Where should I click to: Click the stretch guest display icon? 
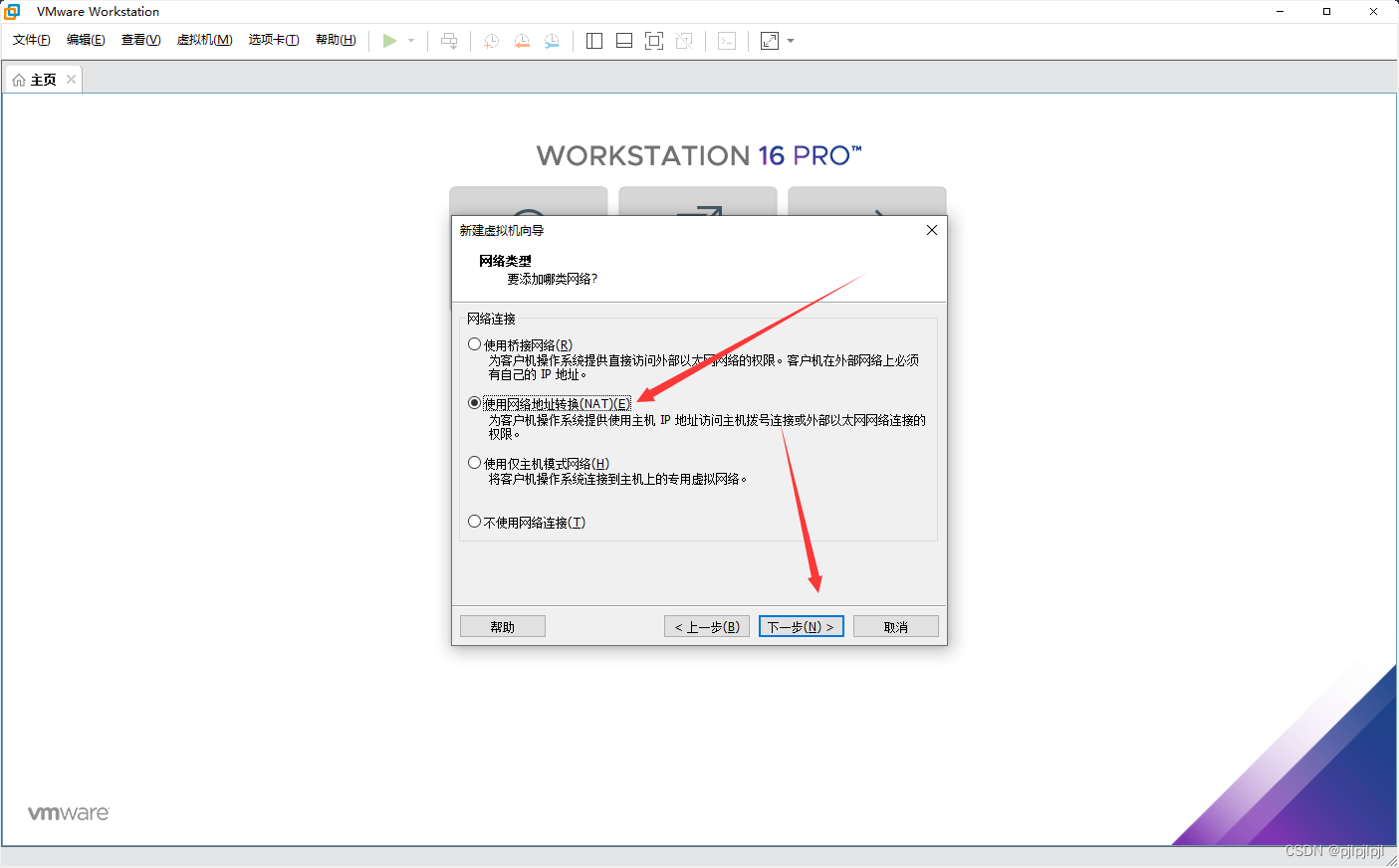[770, 41]
